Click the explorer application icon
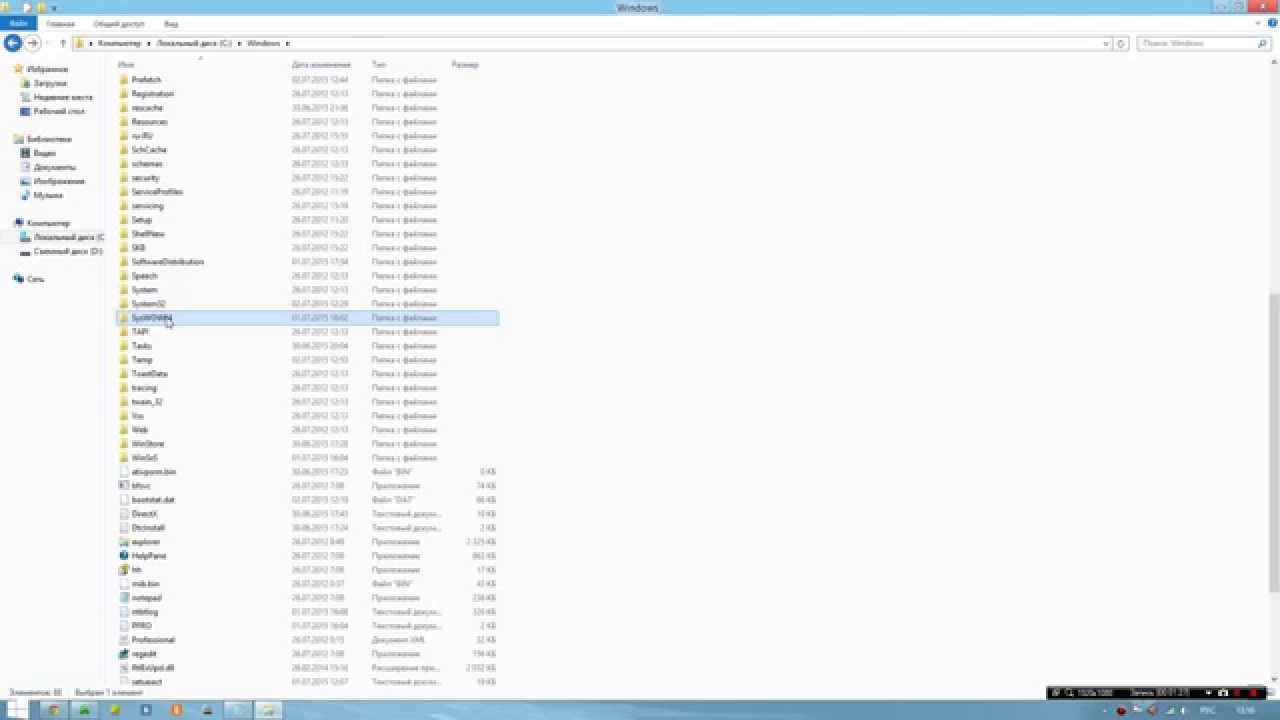 pyautogui.click(x=124, y=542)
